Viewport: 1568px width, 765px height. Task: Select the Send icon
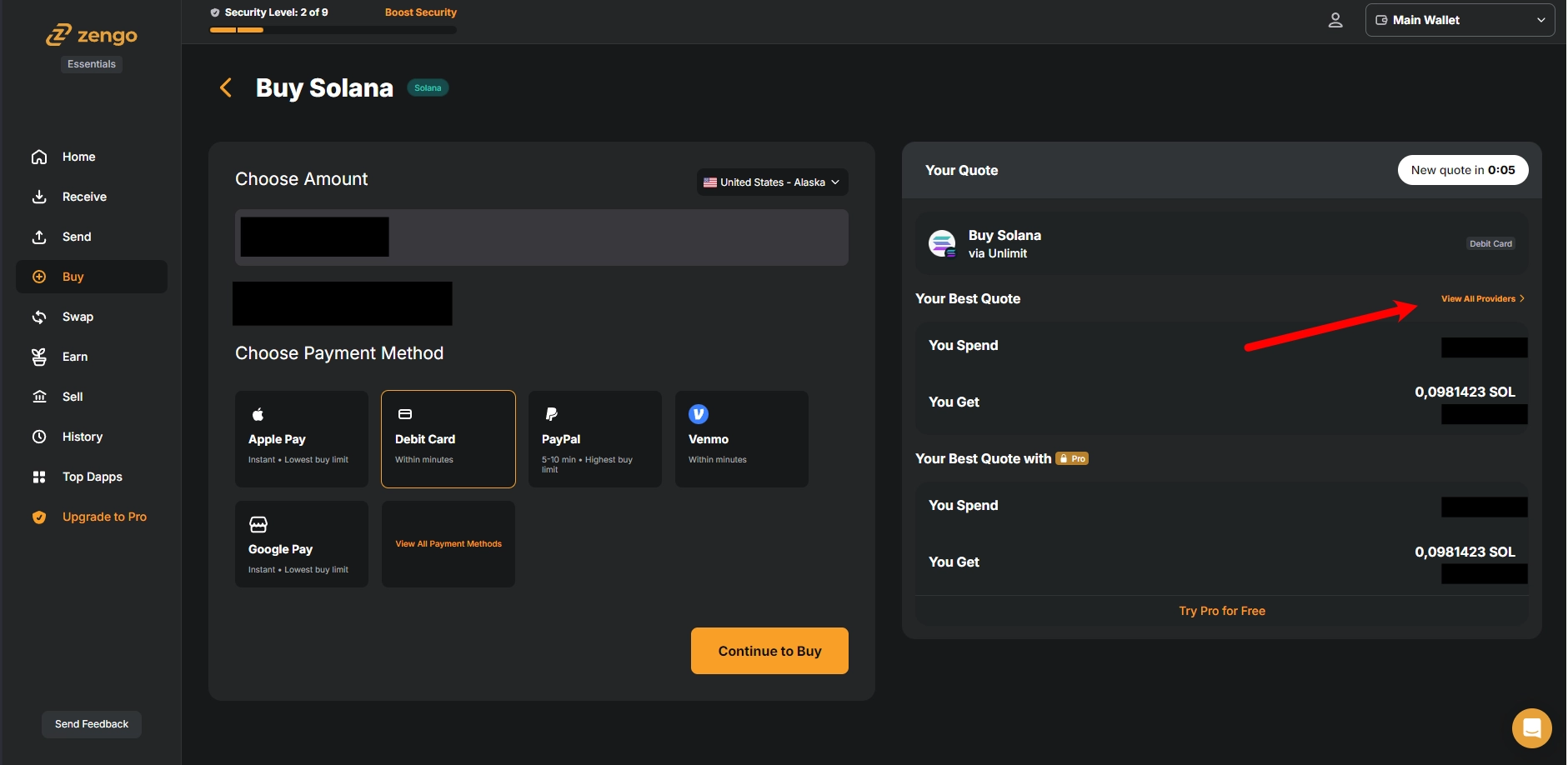click(x=75, y=237)
